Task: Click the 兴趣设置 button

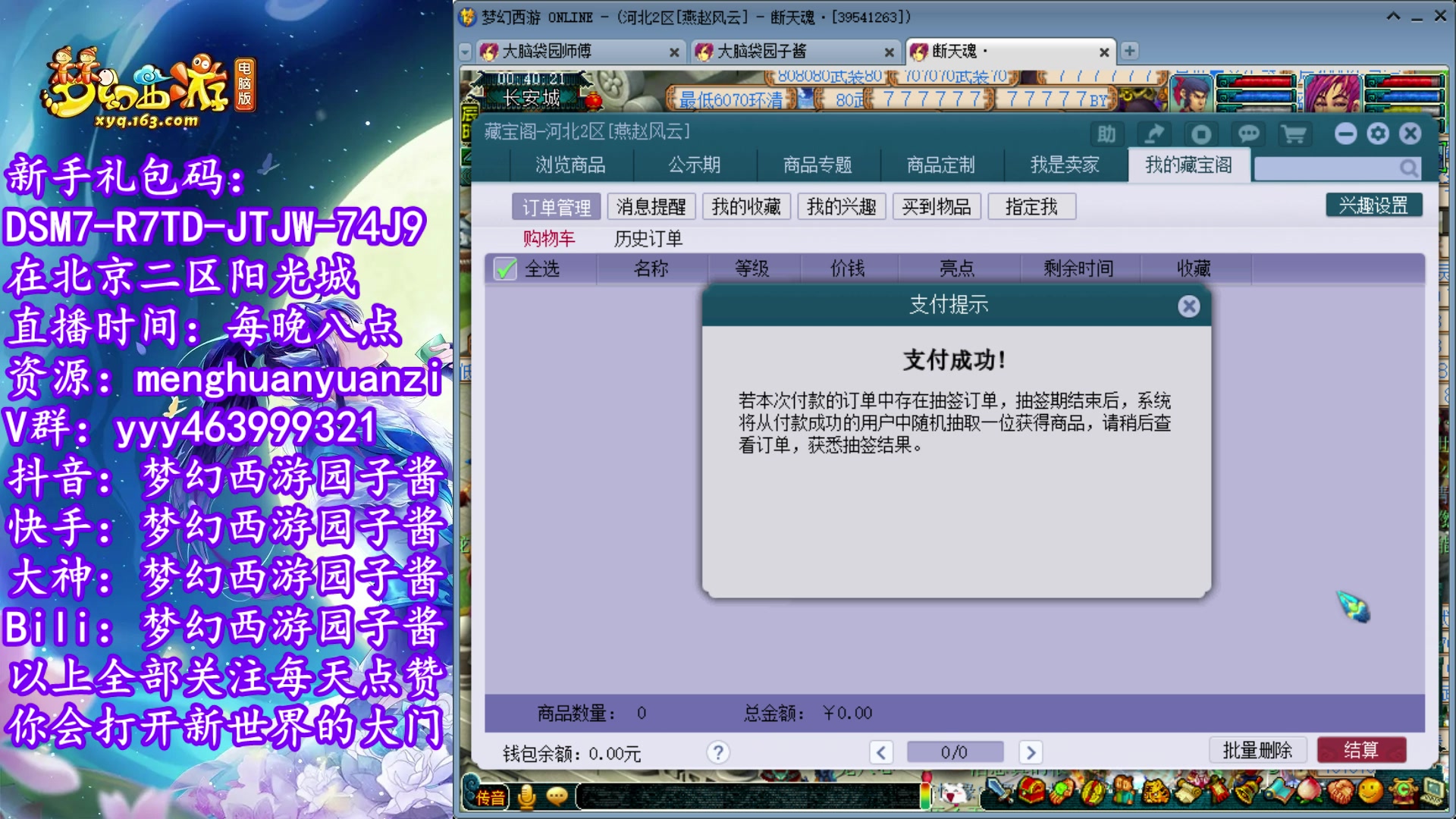Action: (1373, 206)
